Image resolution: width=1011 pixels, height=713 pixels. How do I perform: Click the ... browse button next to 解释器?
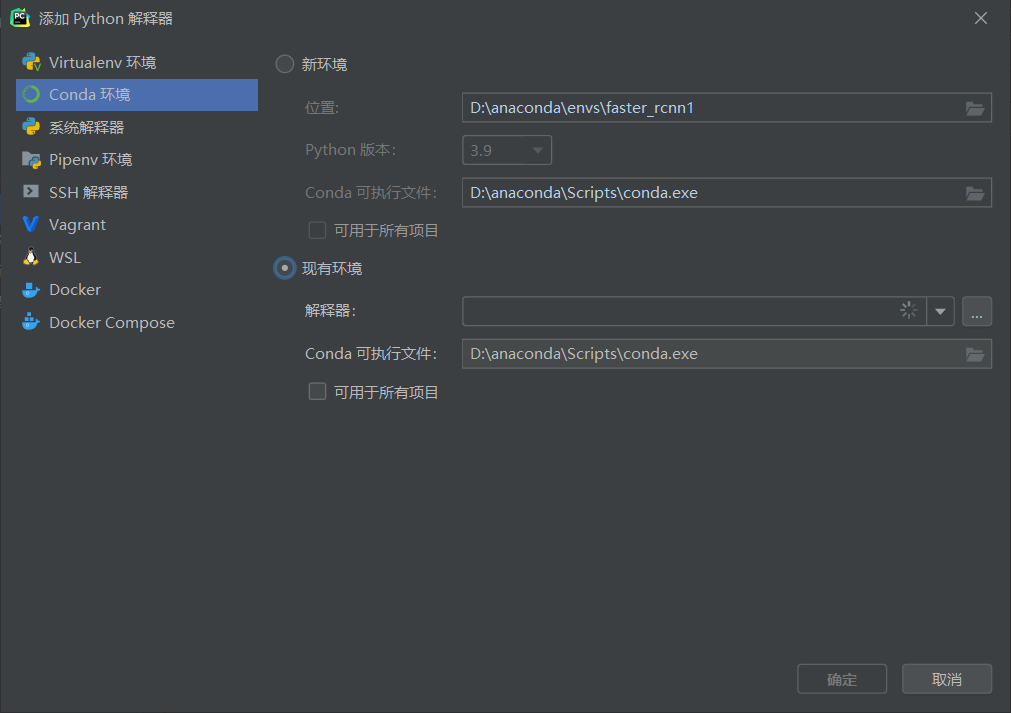[976, 311]
